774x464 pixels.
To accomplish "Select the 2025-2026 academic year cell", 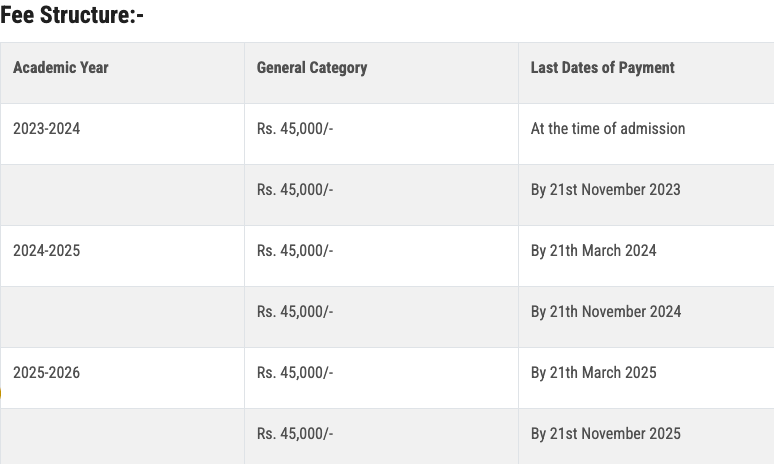I will click(46, 373).
